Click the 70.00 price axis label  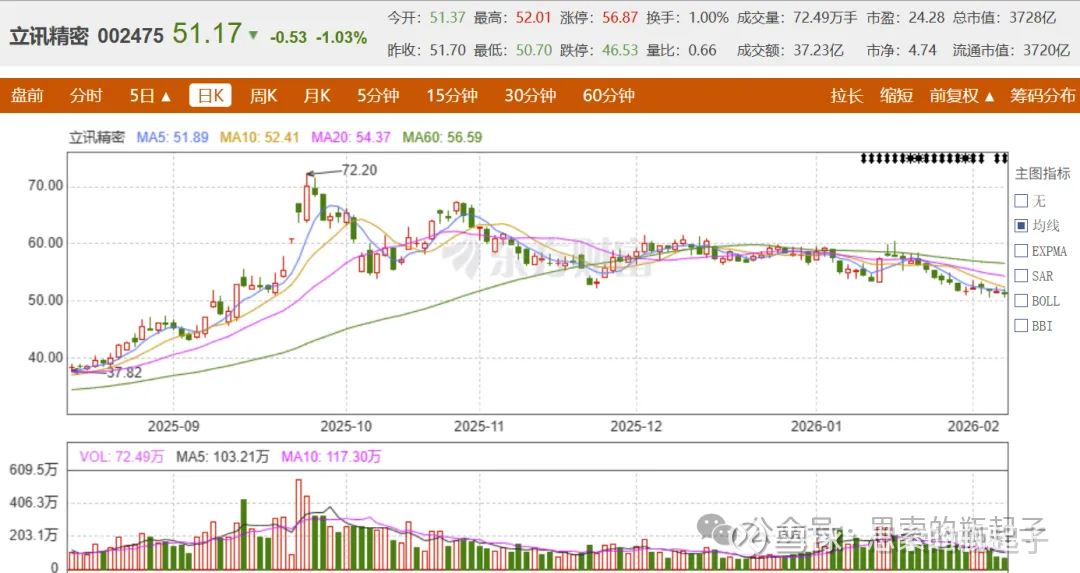(45, 185)
